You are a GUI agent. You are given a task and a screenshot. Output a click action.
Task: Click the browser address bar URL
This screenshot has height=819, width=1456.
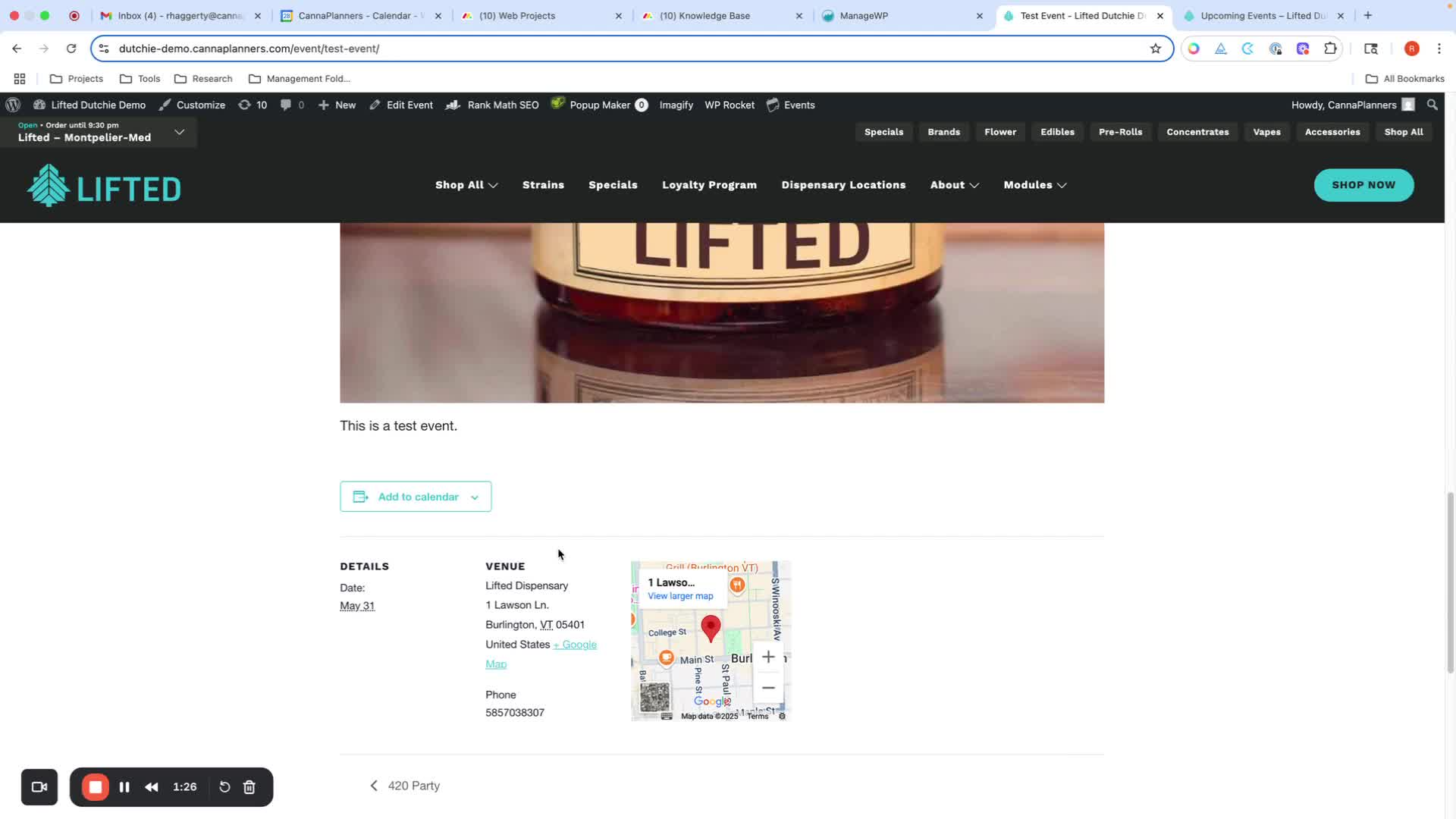tap(249, 49)
